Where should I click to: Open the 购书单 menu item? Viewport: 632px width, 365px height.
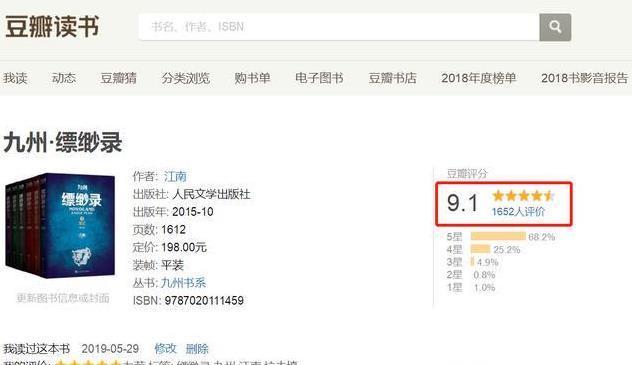tap(252, 78)
